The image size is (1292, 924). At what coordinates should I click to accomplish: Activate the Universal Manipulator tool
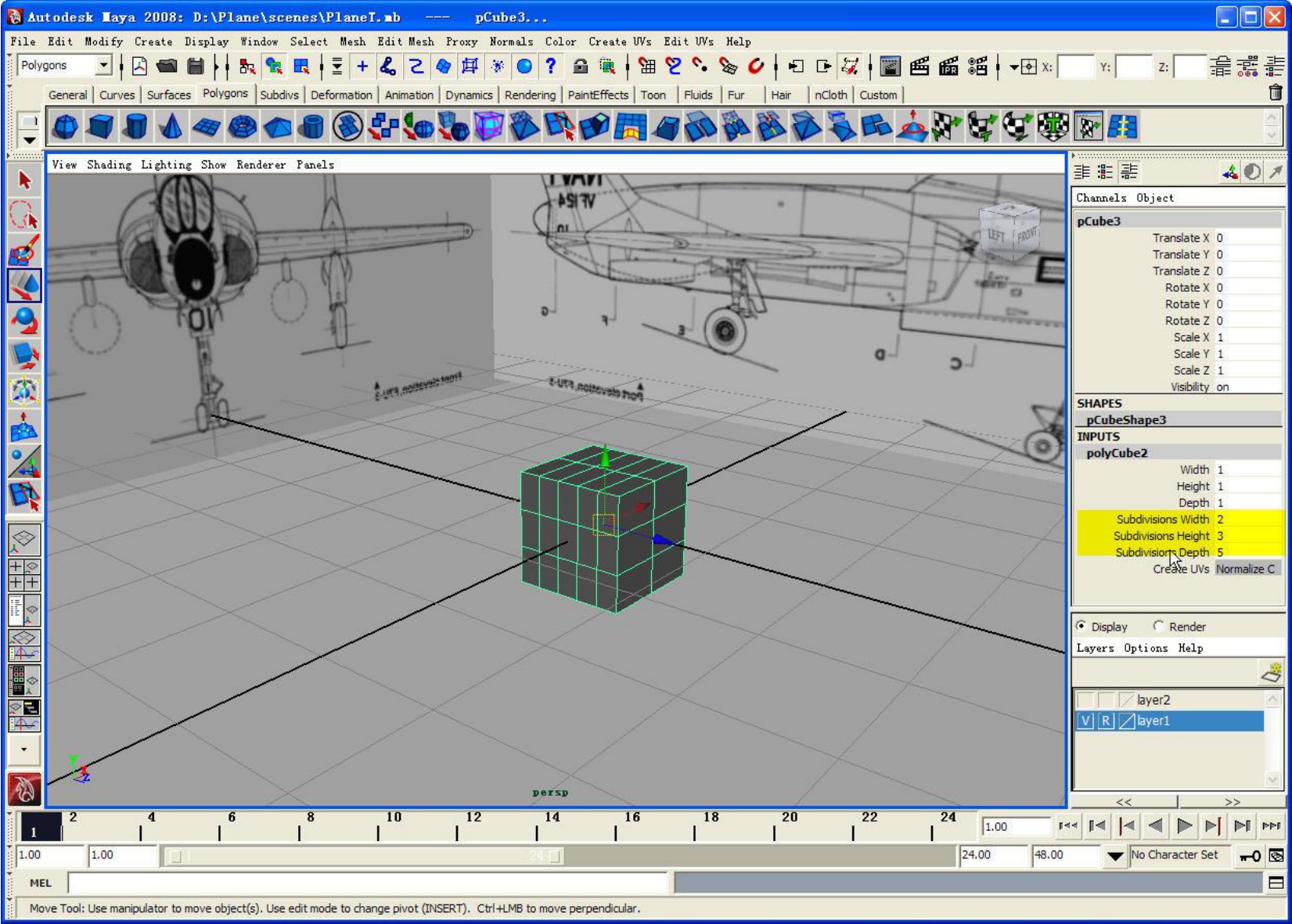(24, 391)
